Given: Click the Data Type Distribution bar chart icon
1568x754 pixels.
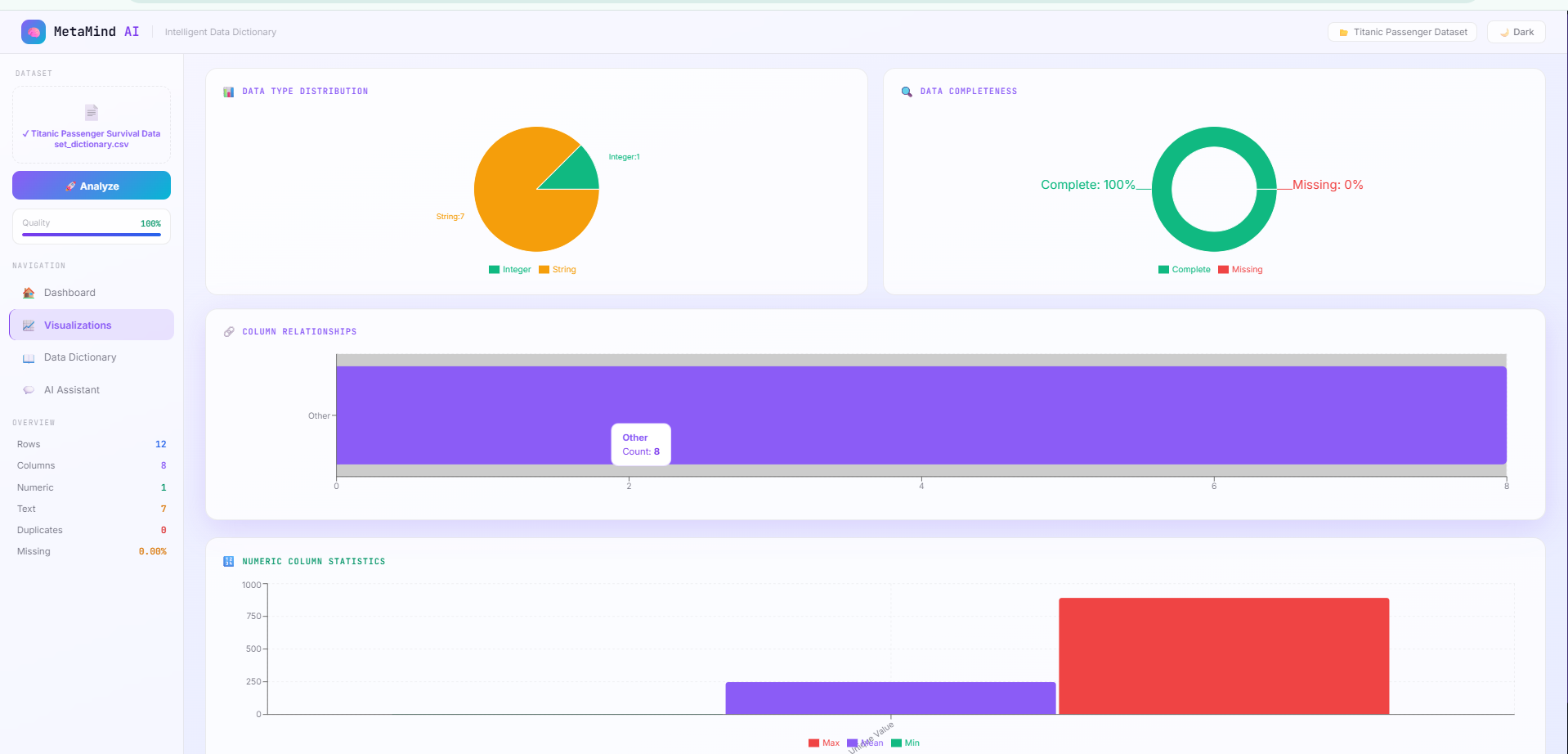Looking at the screenshot, I should tap(229, 92).
